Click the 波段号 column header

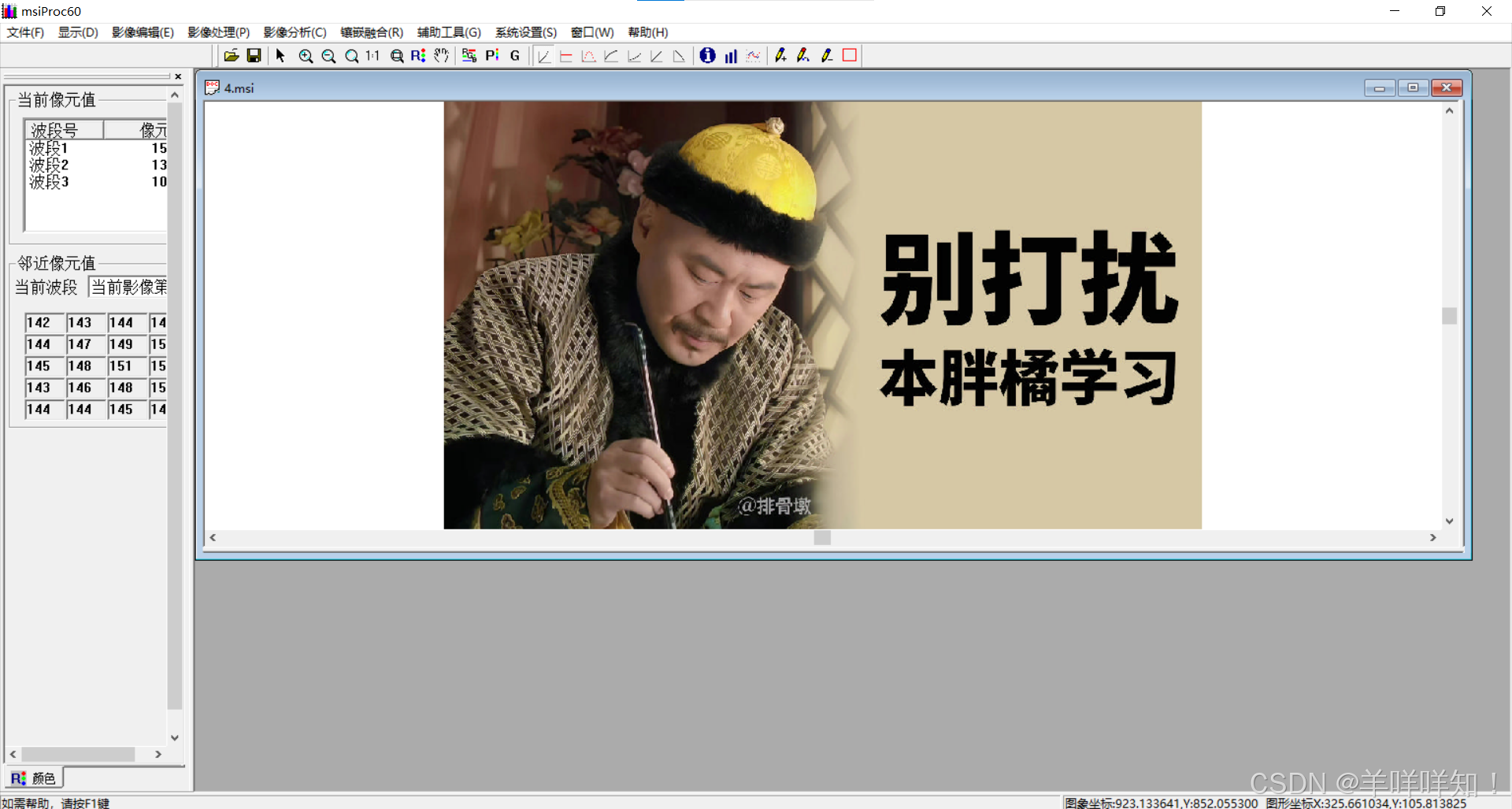point(65,130)
